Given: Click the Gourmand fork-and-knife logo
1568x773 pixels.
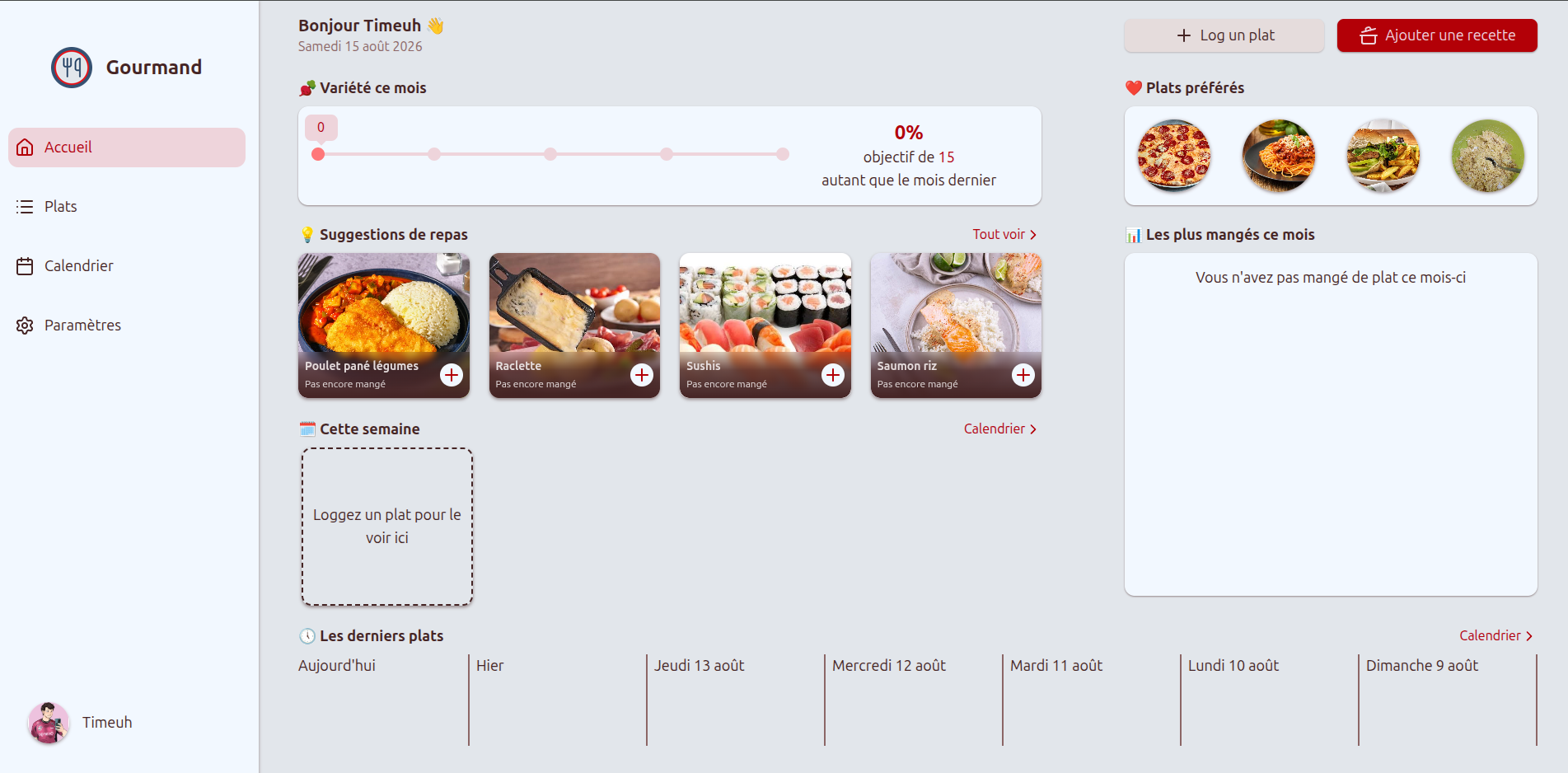Looking at the screenshot, I should pyautogui.click(x=72, y=68).
